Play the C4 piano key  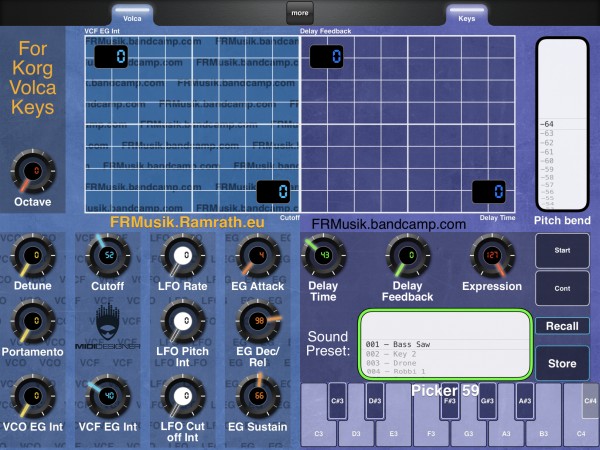581,433
